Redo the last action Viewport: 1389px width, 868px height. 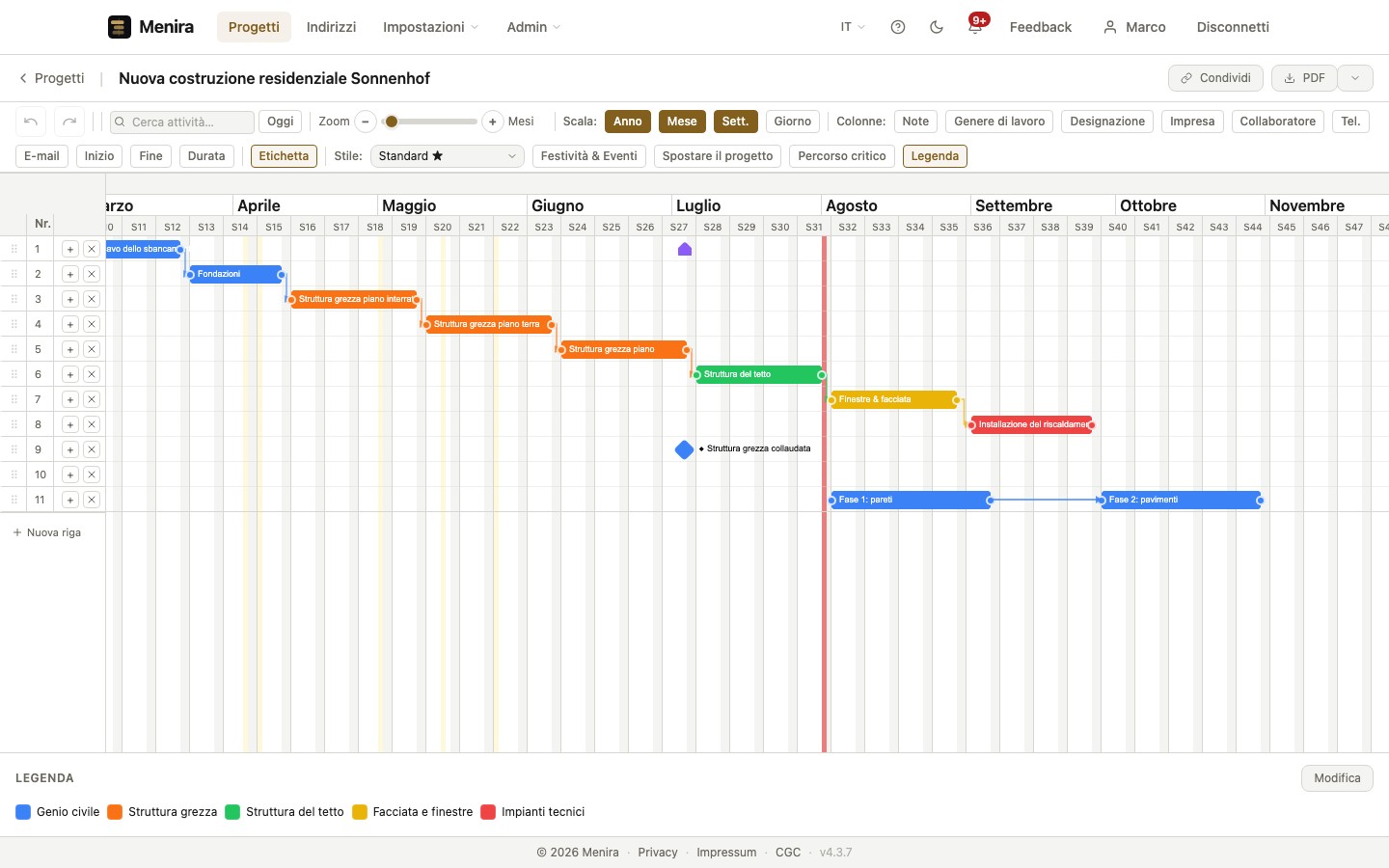tap(69, 122)
